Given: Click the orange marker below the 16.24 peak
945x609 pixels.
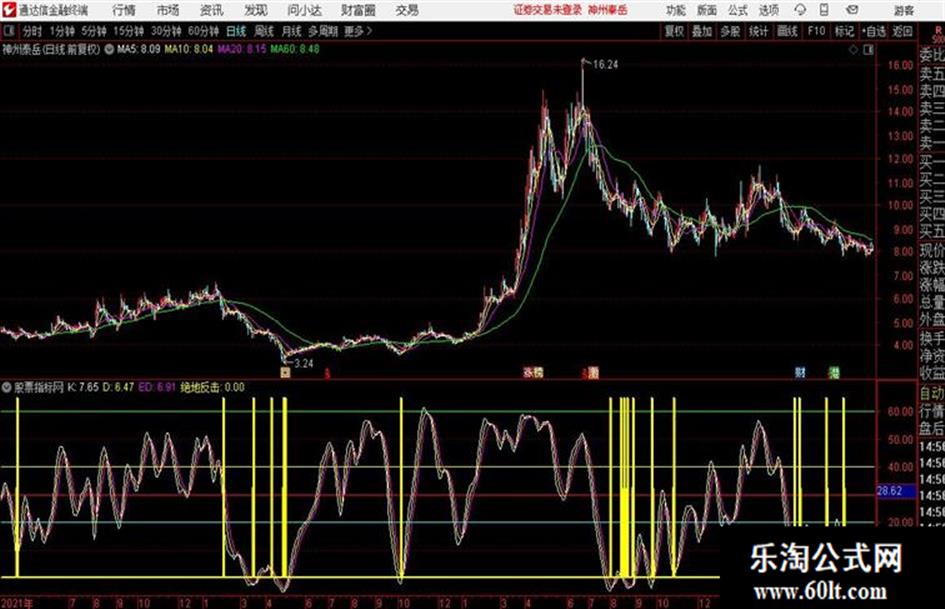Looking at the screenshot, I should pyautogui.click(x=593, y=372).
